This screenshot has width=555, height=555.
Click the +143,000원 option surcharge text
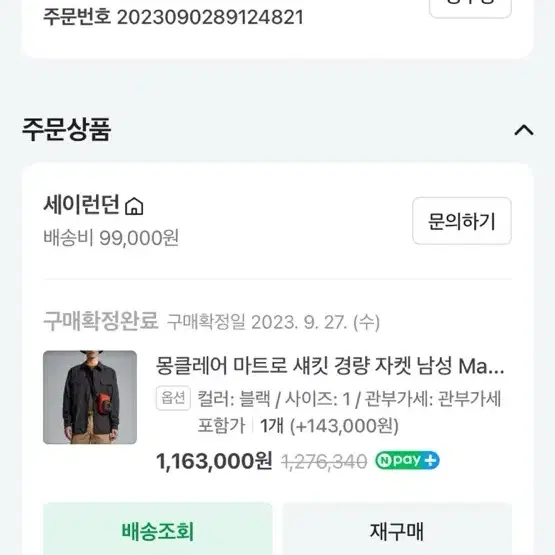pos(344,426)
